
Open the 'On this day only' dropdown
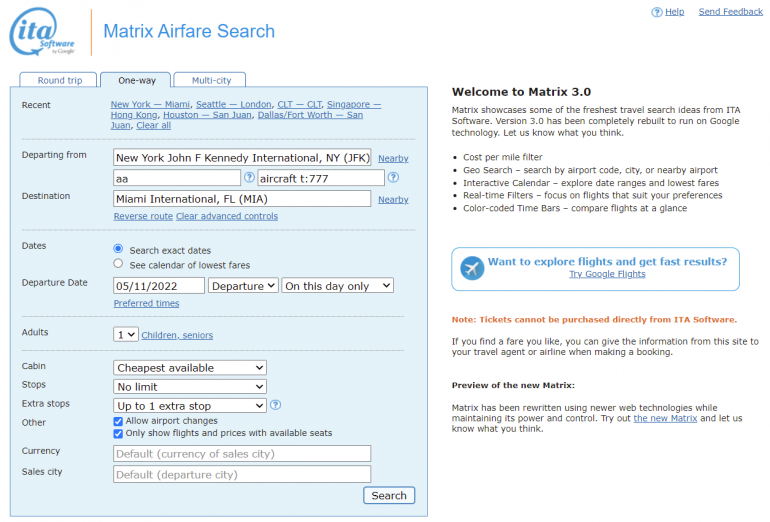click(x=337, y=286)
